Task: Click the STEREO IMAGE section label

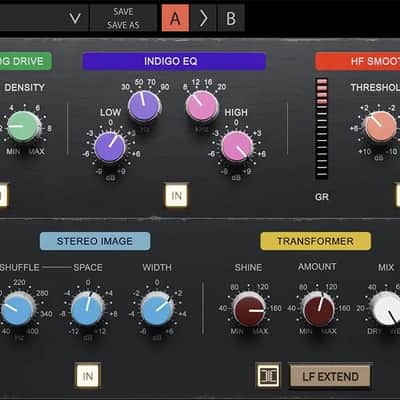Action: point(95,241)
